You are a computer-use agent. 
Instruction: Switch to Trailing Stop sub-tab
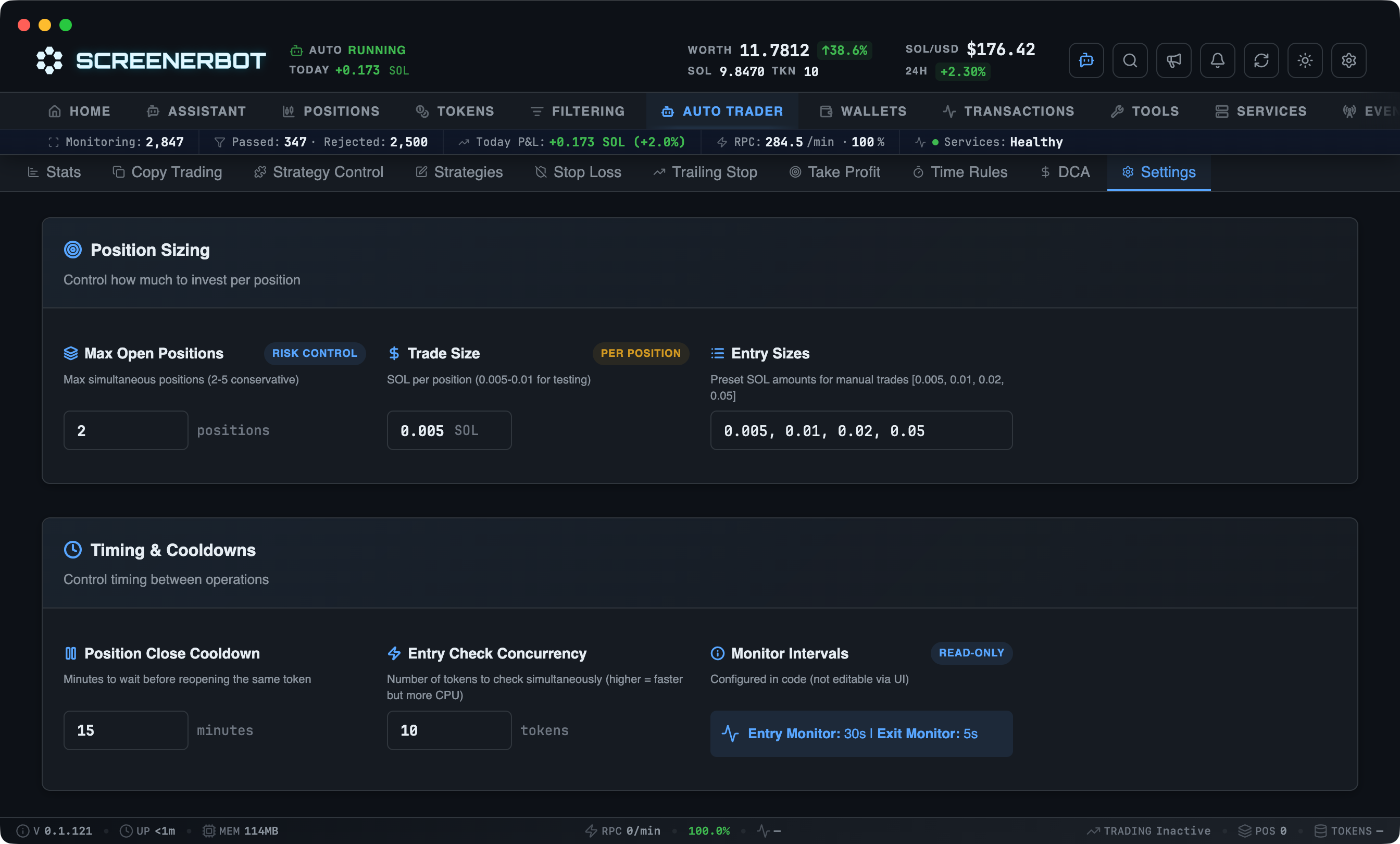click(x=705, y=172)
